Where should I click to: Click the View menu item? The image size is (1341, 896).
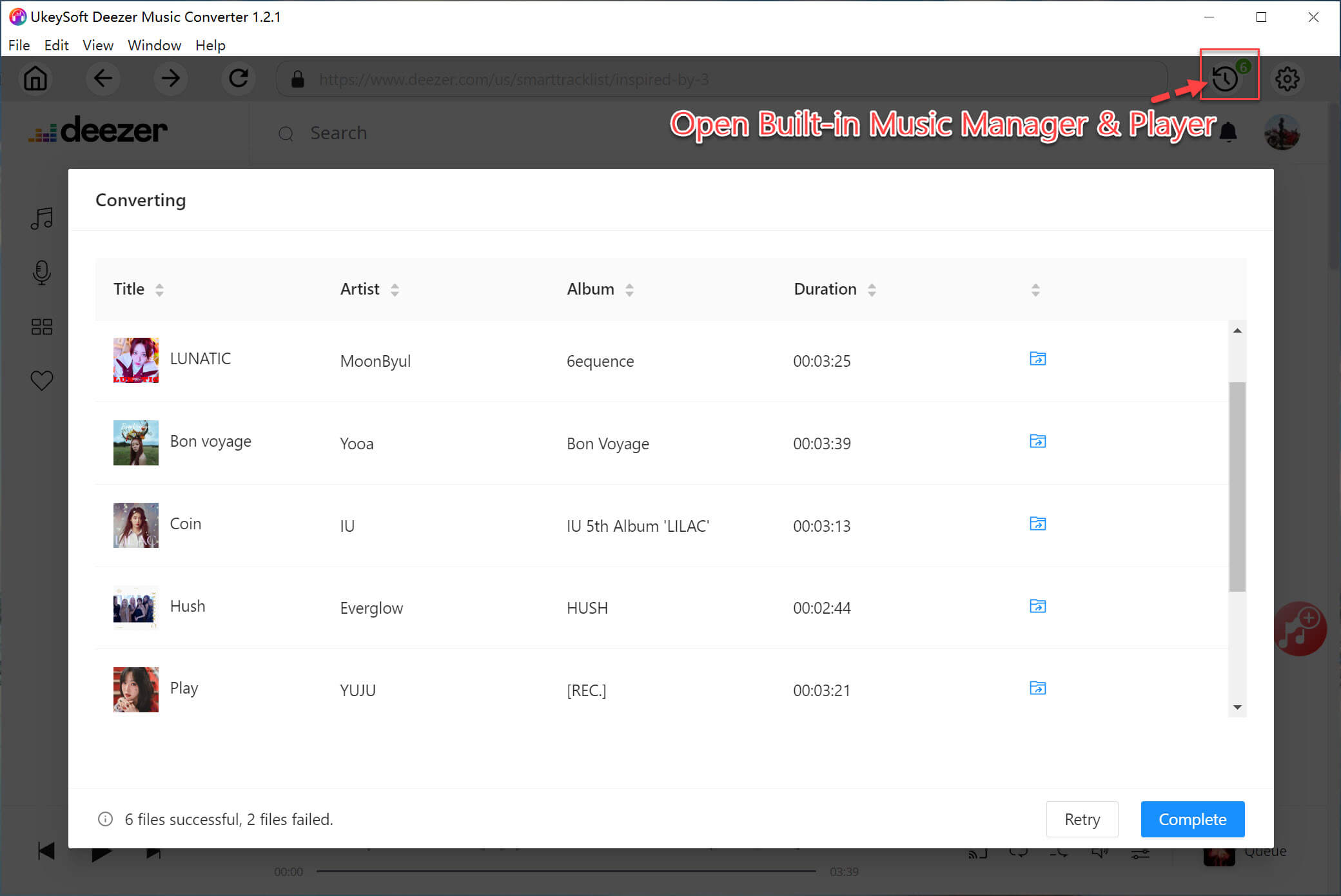point(96,44)
